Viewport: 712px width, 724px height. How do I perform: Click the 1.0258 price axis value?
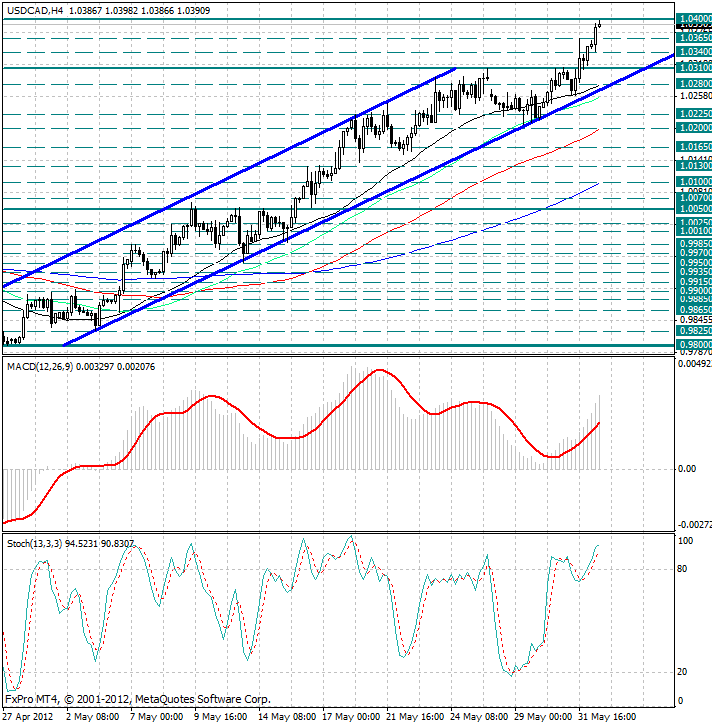point(696,96)
